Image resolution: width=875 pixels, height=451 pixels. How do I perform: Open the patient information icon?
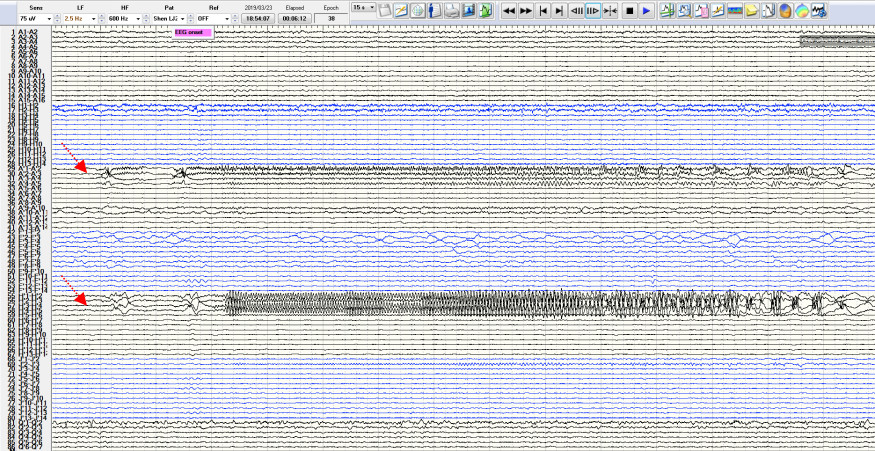434,11
